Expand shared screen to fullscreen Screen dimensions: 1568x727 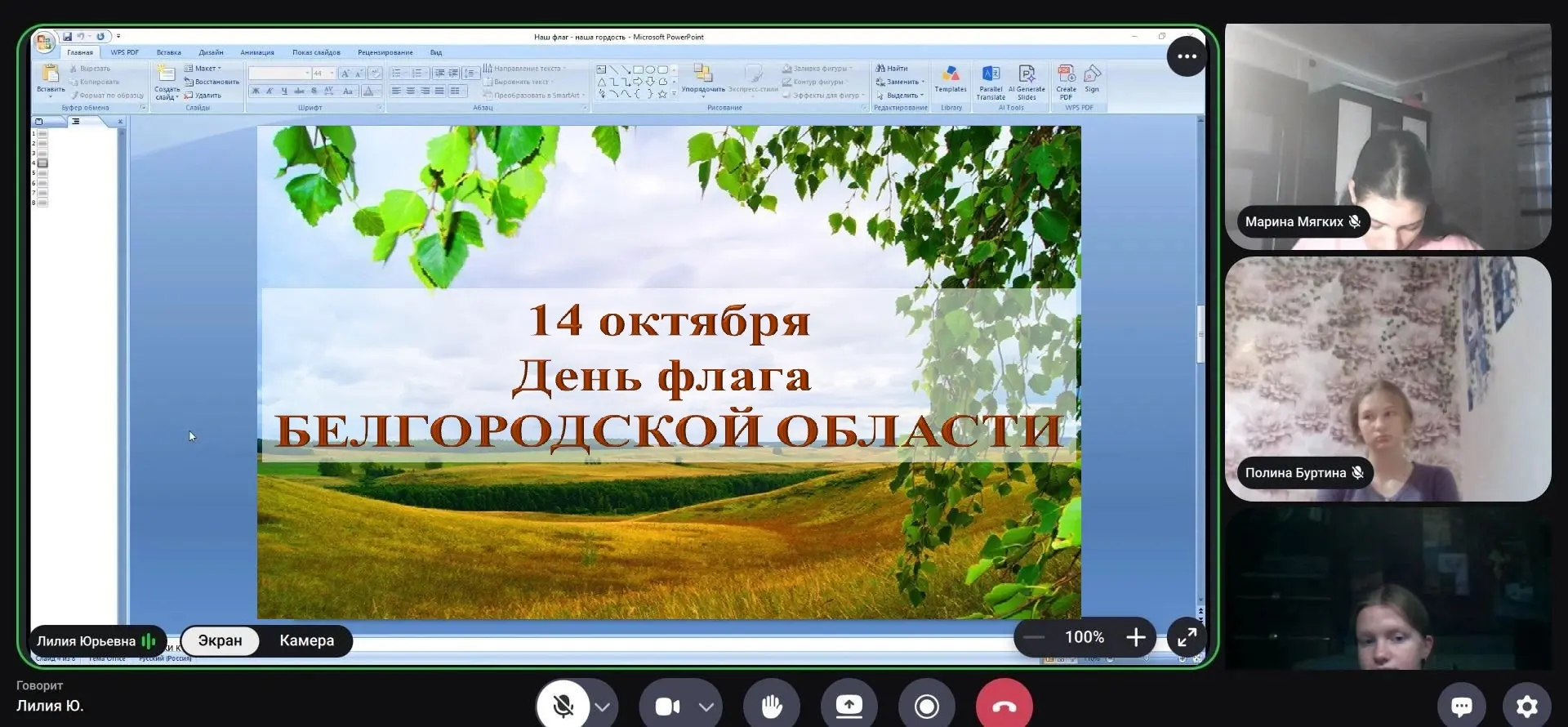1187,637
